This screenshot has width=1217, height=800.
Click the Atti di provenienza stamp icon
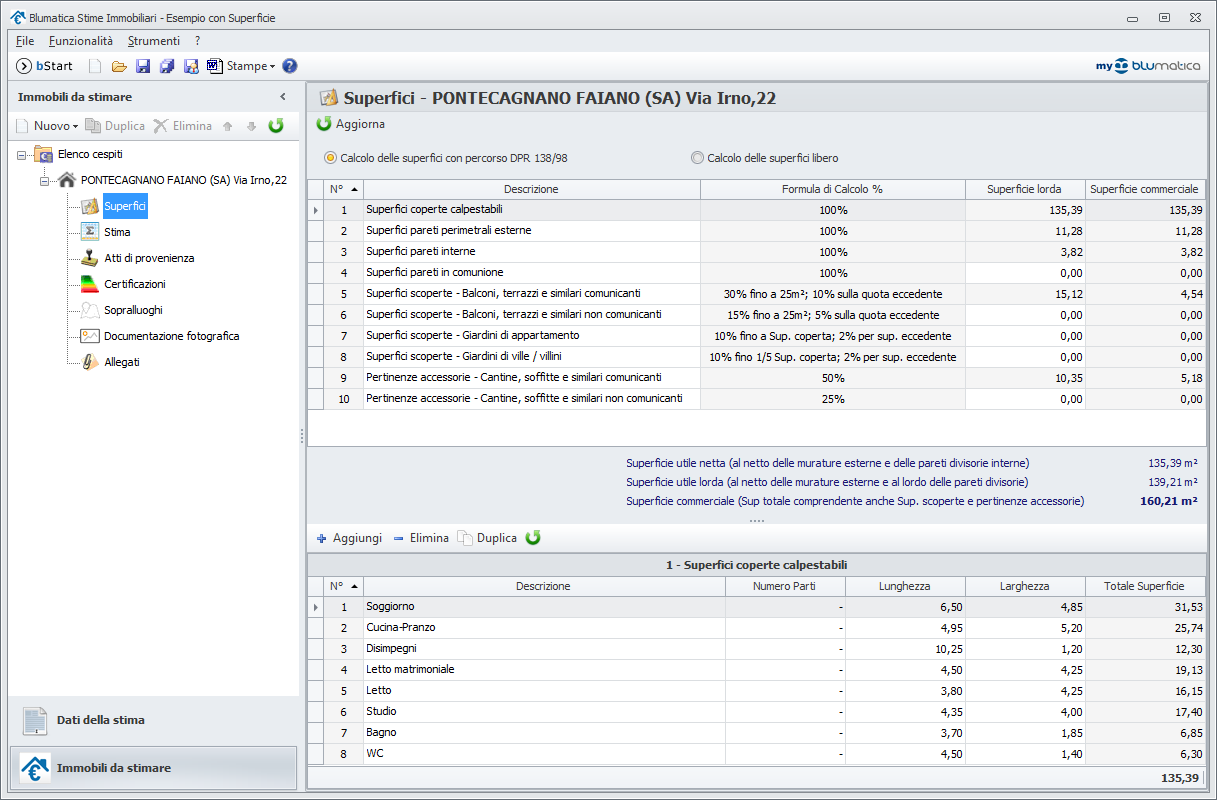(90, 258)
